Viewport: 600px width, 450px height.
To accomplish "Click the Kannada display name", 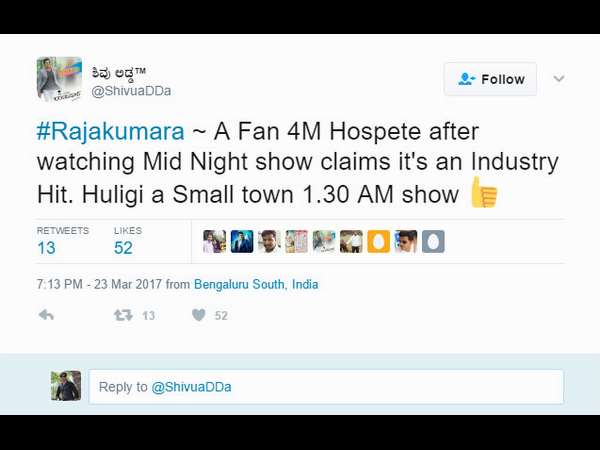I will coord(118,73).
